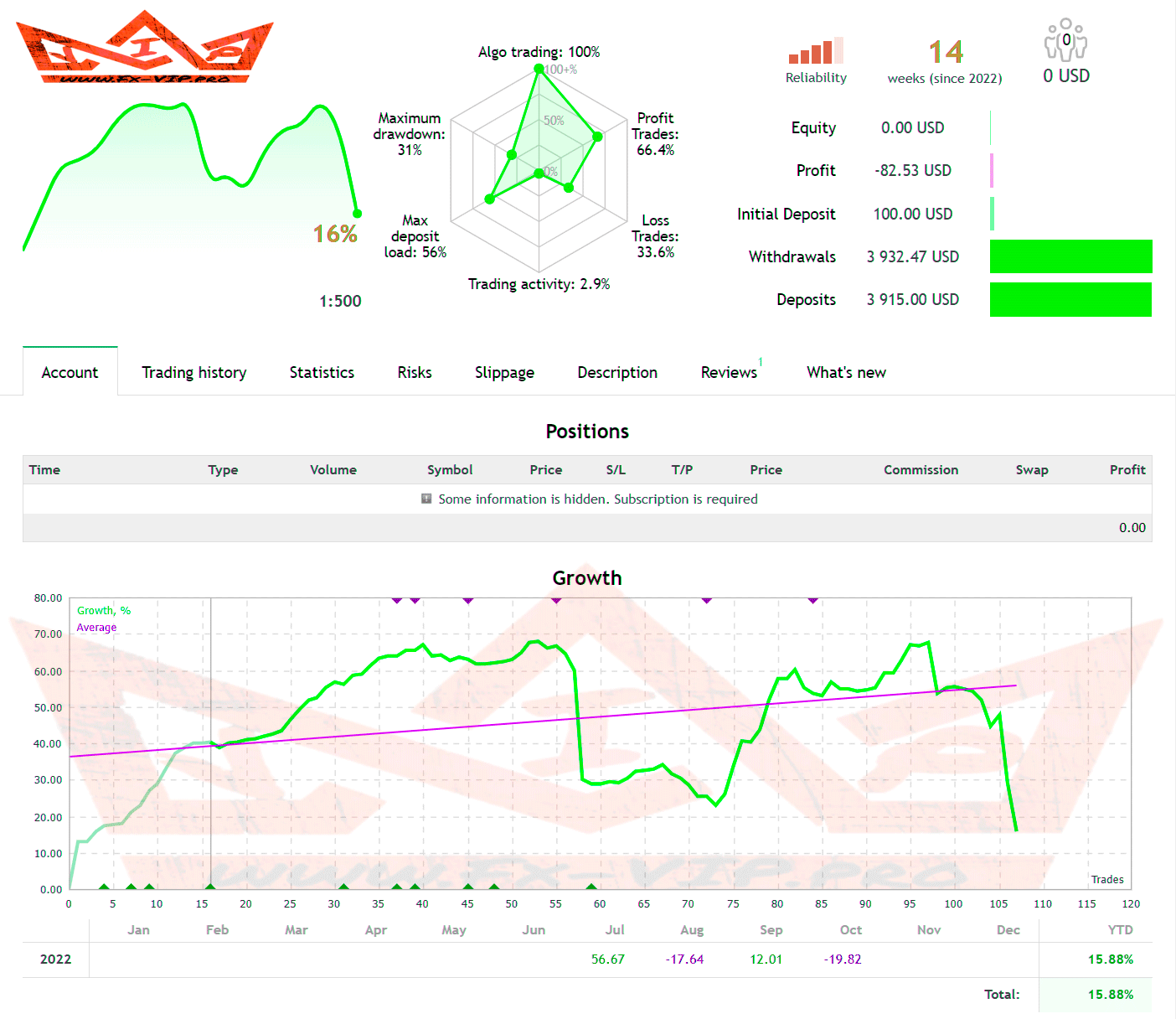1176x1019 pixels.
Task: Click the green marker near trade 60
Action: (591, 887)
